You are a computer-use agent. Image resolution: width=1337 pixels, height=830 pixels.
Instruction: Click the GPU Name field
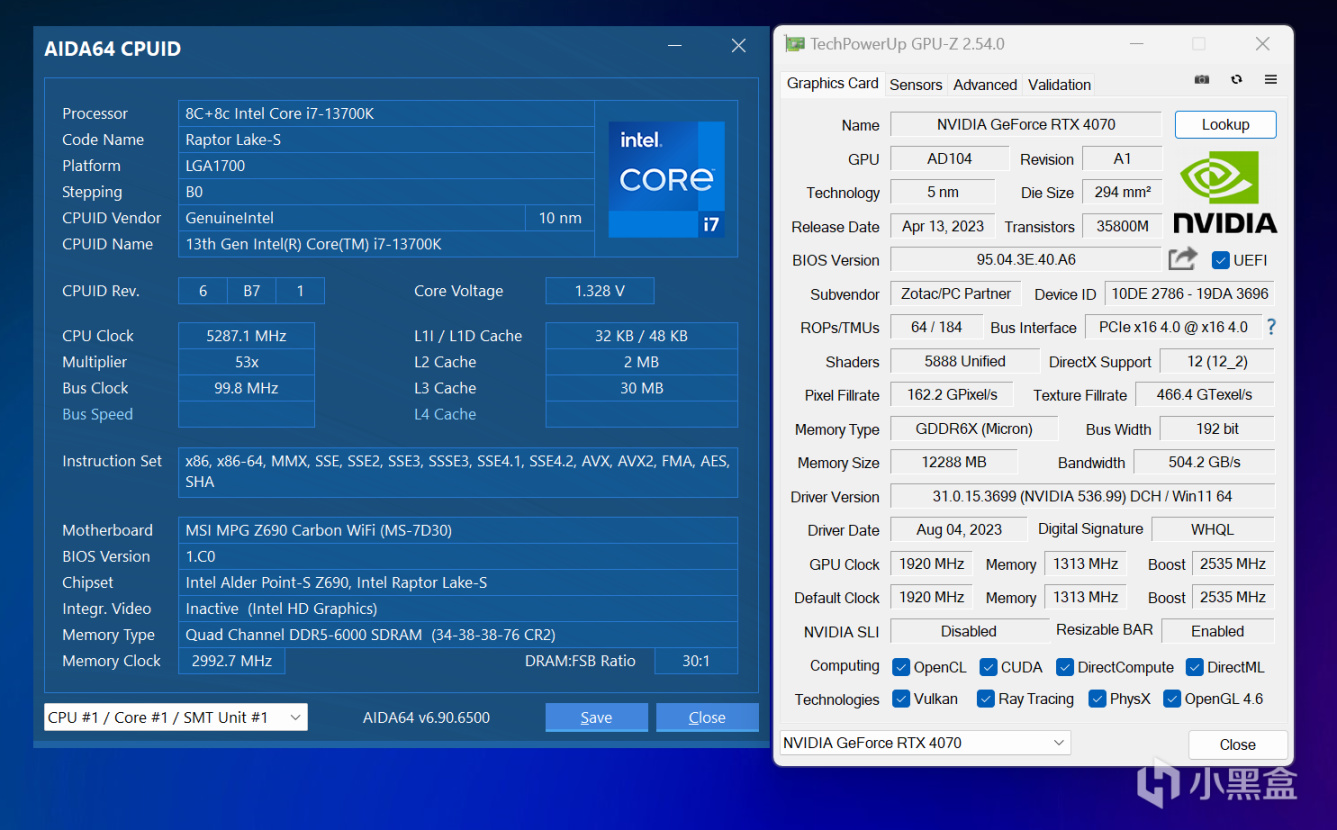[x=1025, y=125]
